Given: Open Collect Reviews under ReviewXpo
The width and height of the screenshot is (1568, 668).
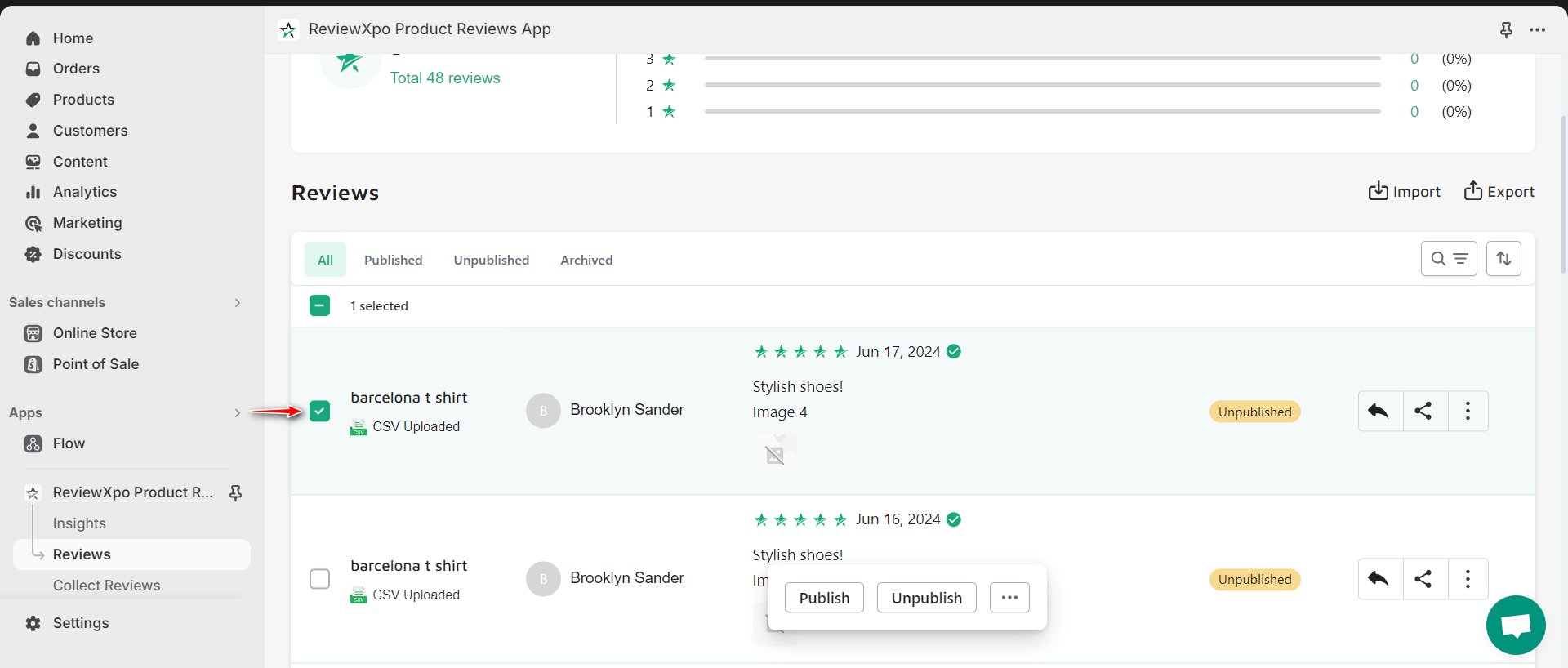Looking at the screenshot, I should [106, 586].
